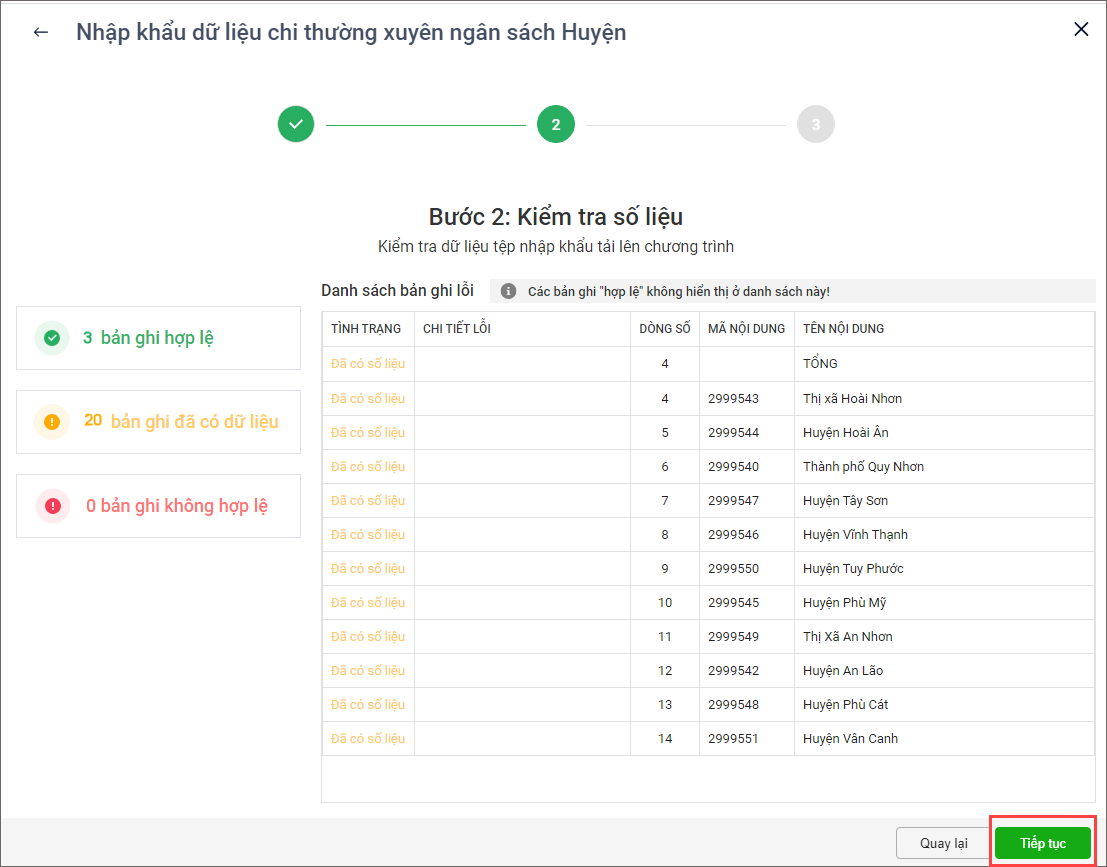
Task: Click the back arrow icon
Action: pos(41,32)
